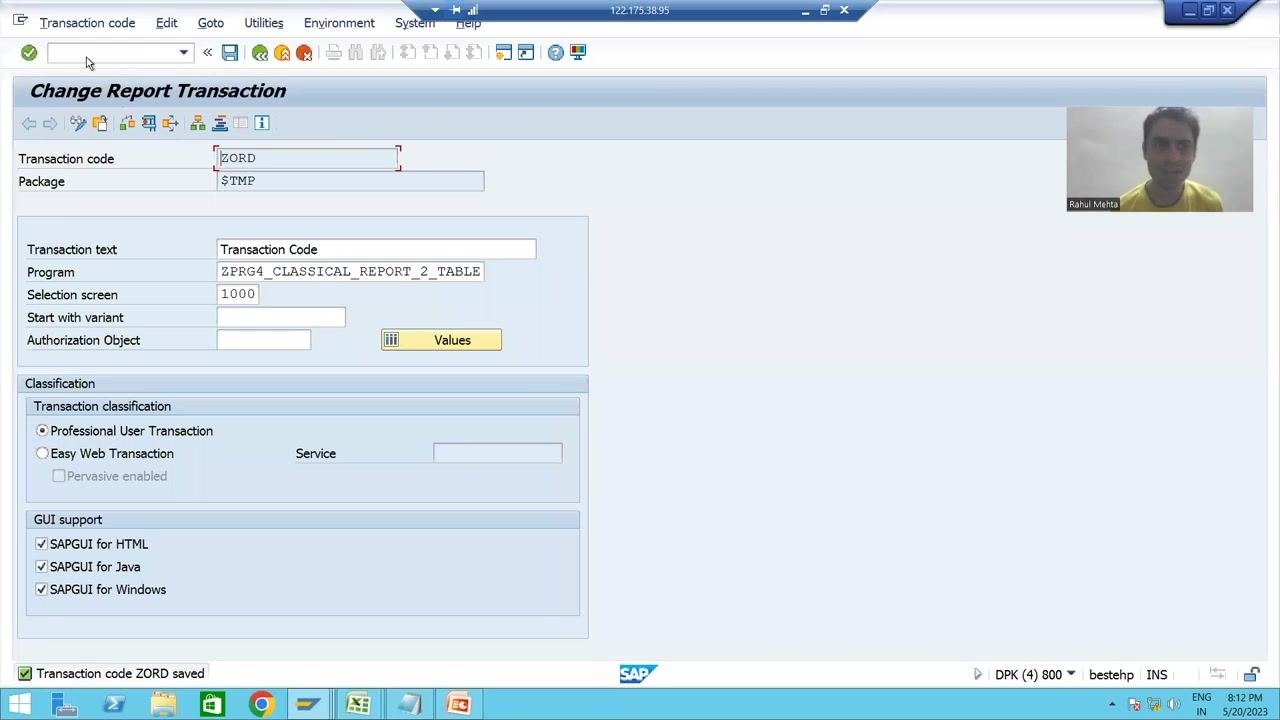Expand the status bar triangle arrow

tap(978, 674)
